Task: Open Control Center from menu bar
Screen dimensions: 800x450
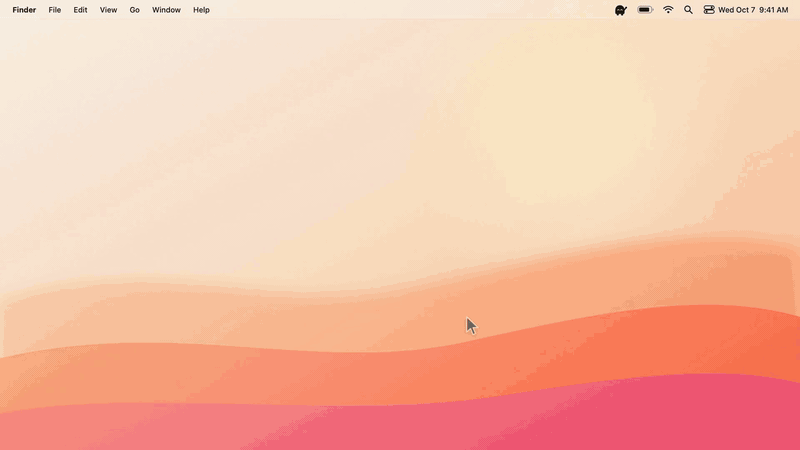Action: [709, 10]
